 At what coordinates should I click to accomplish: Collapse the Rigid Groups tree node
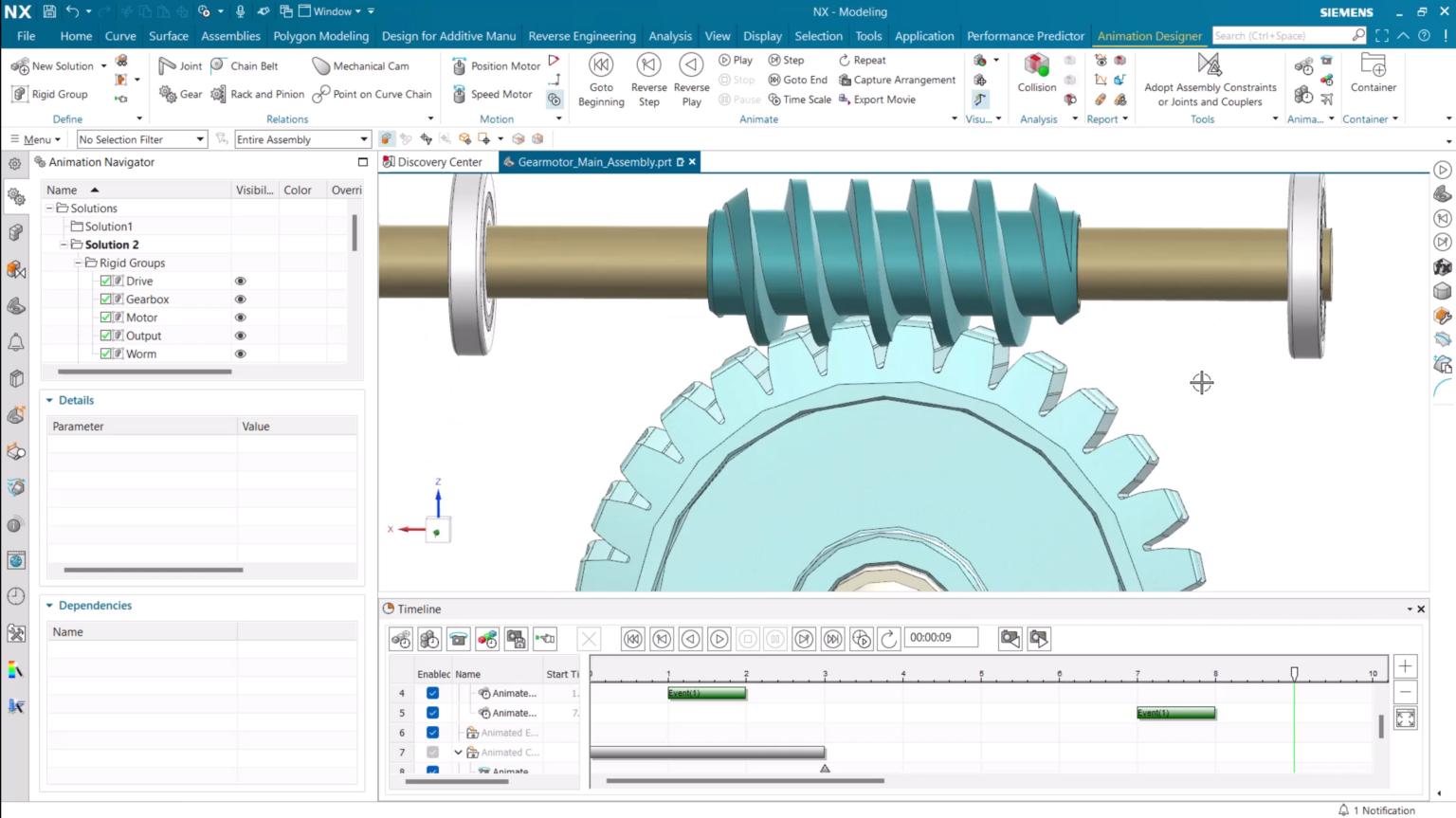click(x=78, y=263)
